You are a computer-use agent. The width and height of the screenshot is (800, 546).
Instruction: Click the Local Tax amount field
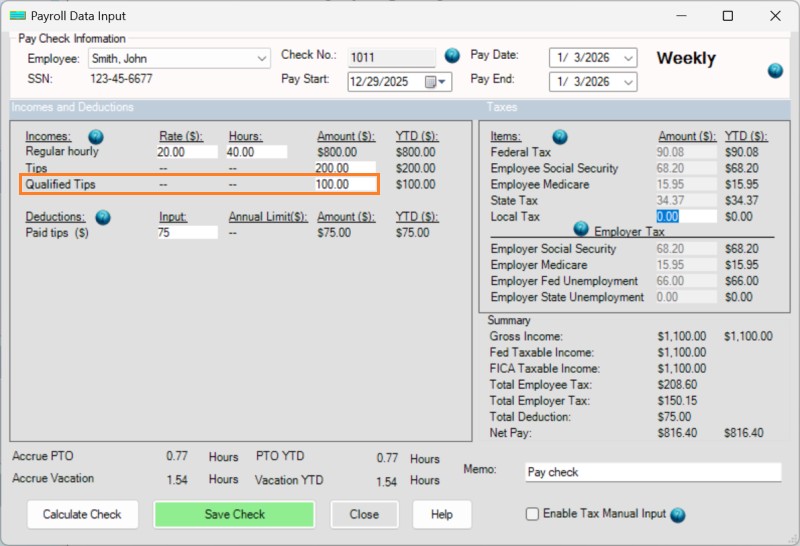[x=686, y=216]
